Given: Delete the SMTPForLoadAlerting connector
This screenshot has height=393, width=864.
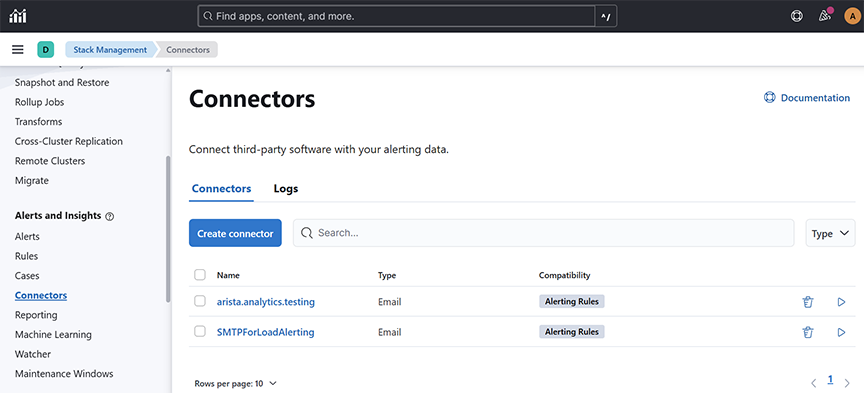Looking at the screenshot, I should tap(808, 332).
